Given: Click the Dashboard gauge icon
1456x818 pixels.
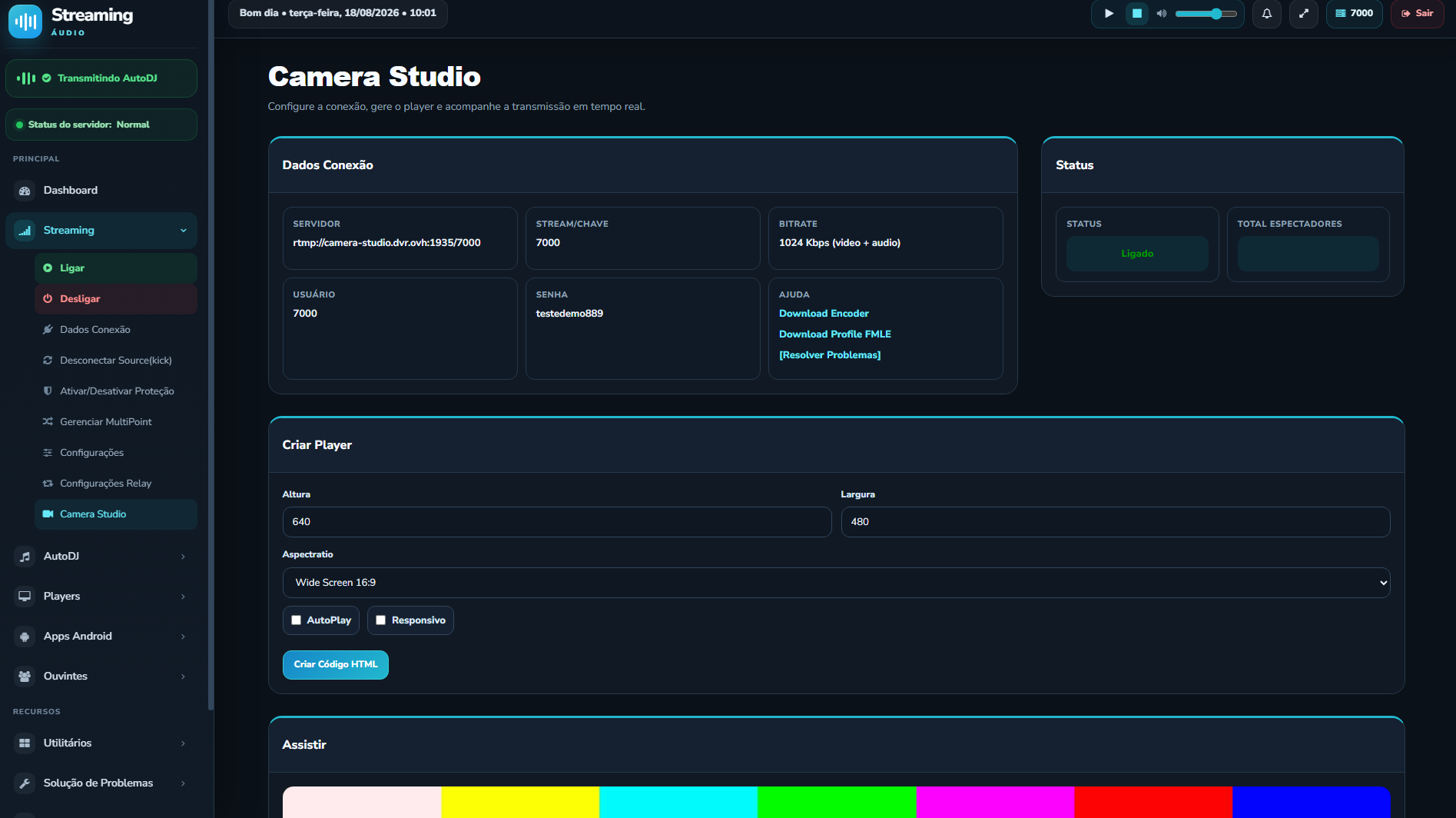Looking at the screenshot, I should pyautogui.click(x=25, y=191).
